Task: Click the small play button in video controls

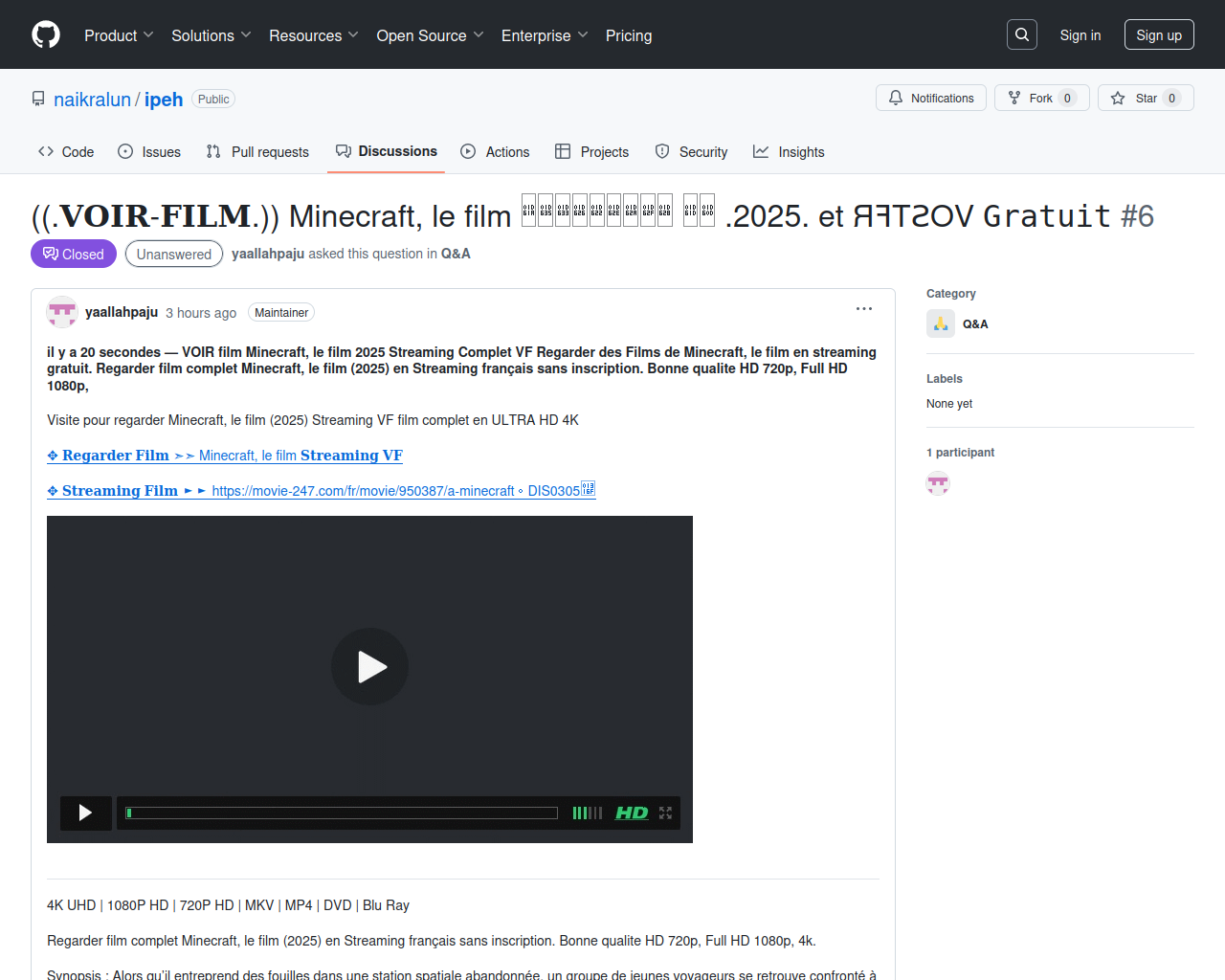Action: coord(85,813)
